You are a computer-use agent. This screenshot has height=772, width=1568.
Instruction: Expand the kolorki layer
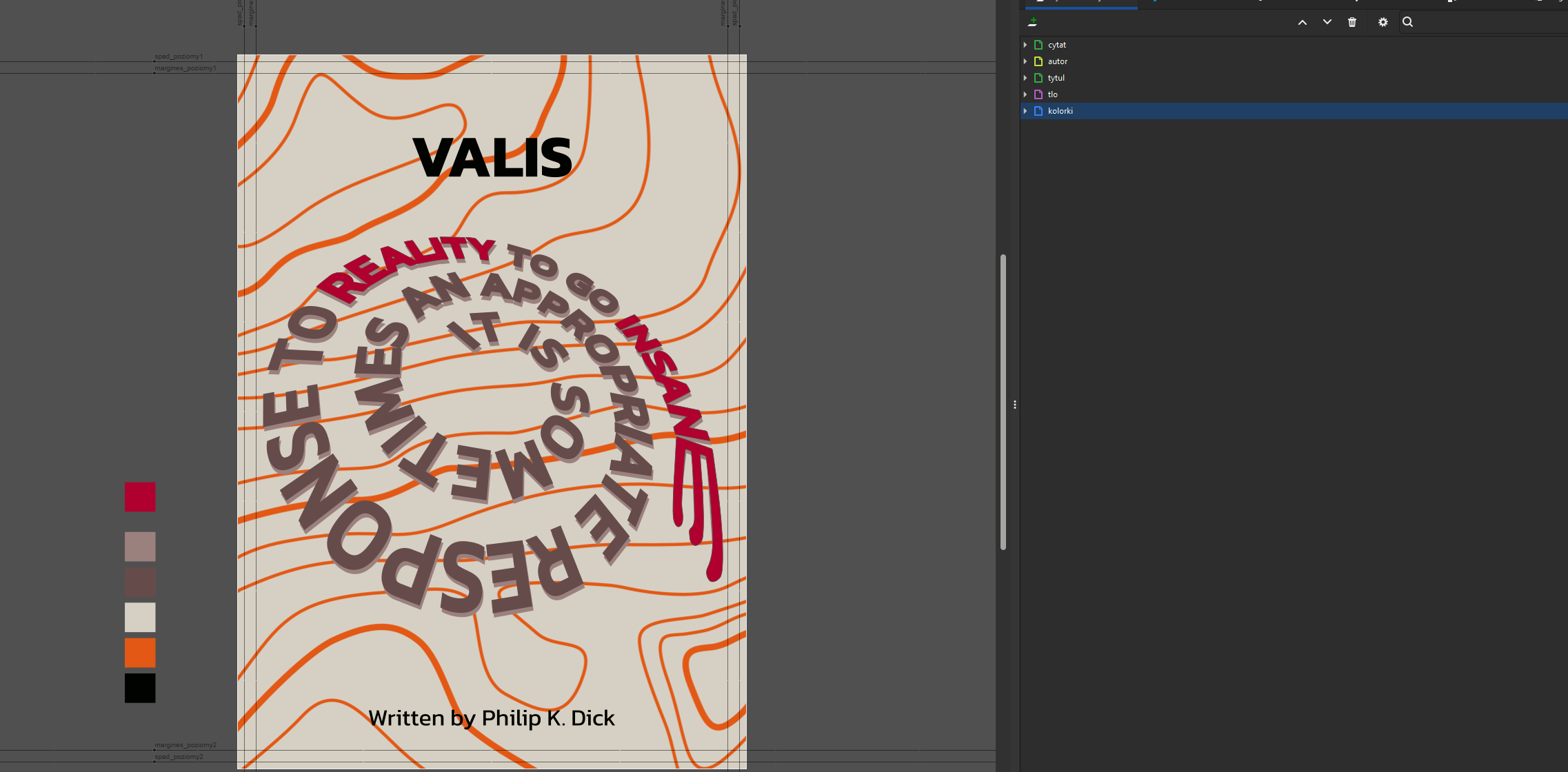pyautogui.click(x=1025, y=111)
